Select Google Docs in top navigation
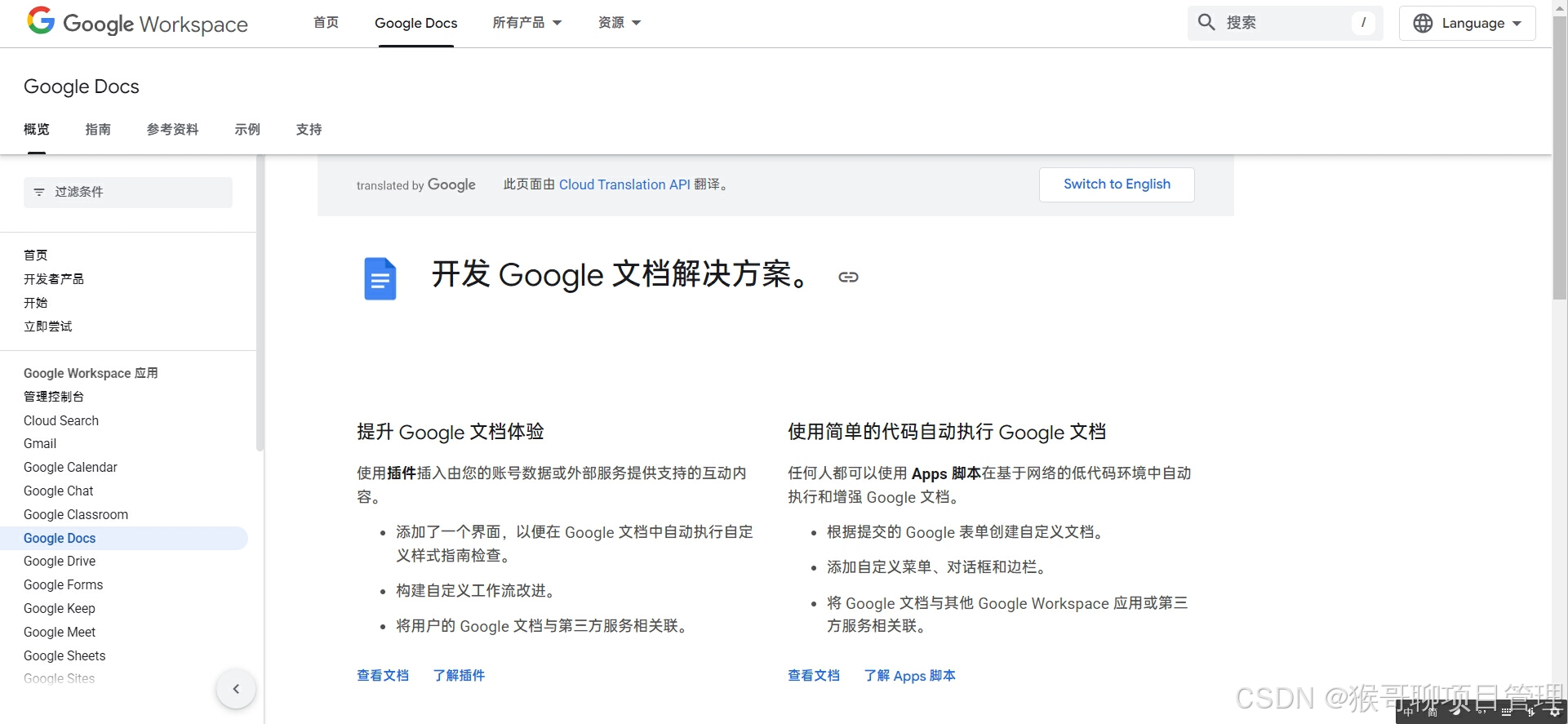The height and width of the screenshot is (724, 1568). coord(416,23)
